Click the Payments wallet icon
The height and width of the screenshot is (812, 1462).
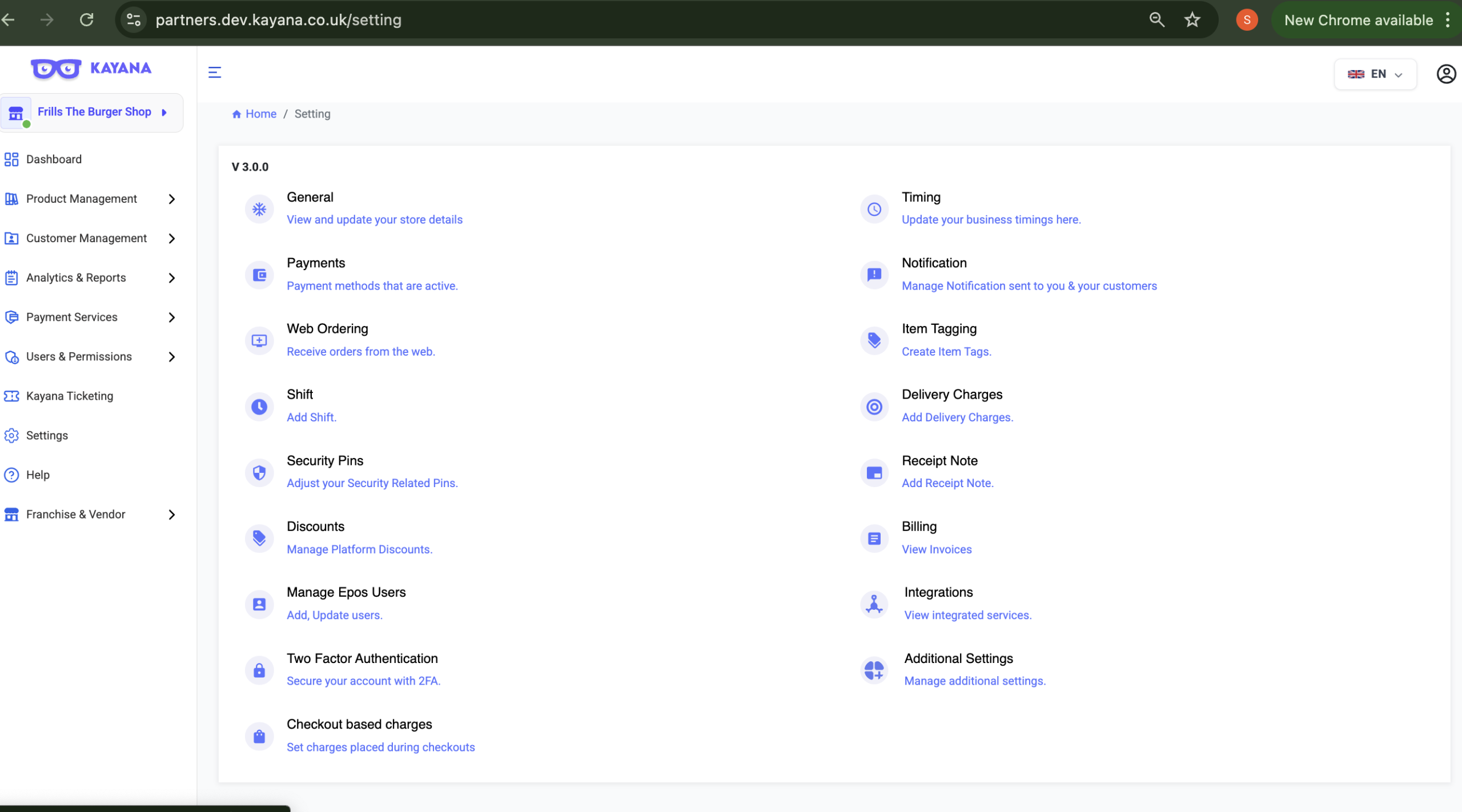[x=259, y=275]
